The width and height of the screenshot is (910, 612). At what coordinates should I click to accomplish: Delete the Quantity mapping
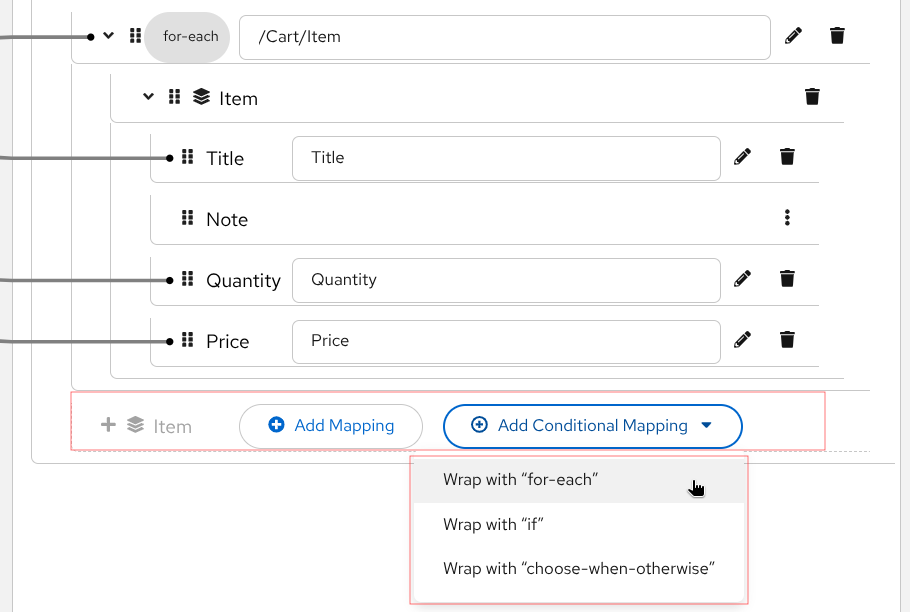pos(787,279)
